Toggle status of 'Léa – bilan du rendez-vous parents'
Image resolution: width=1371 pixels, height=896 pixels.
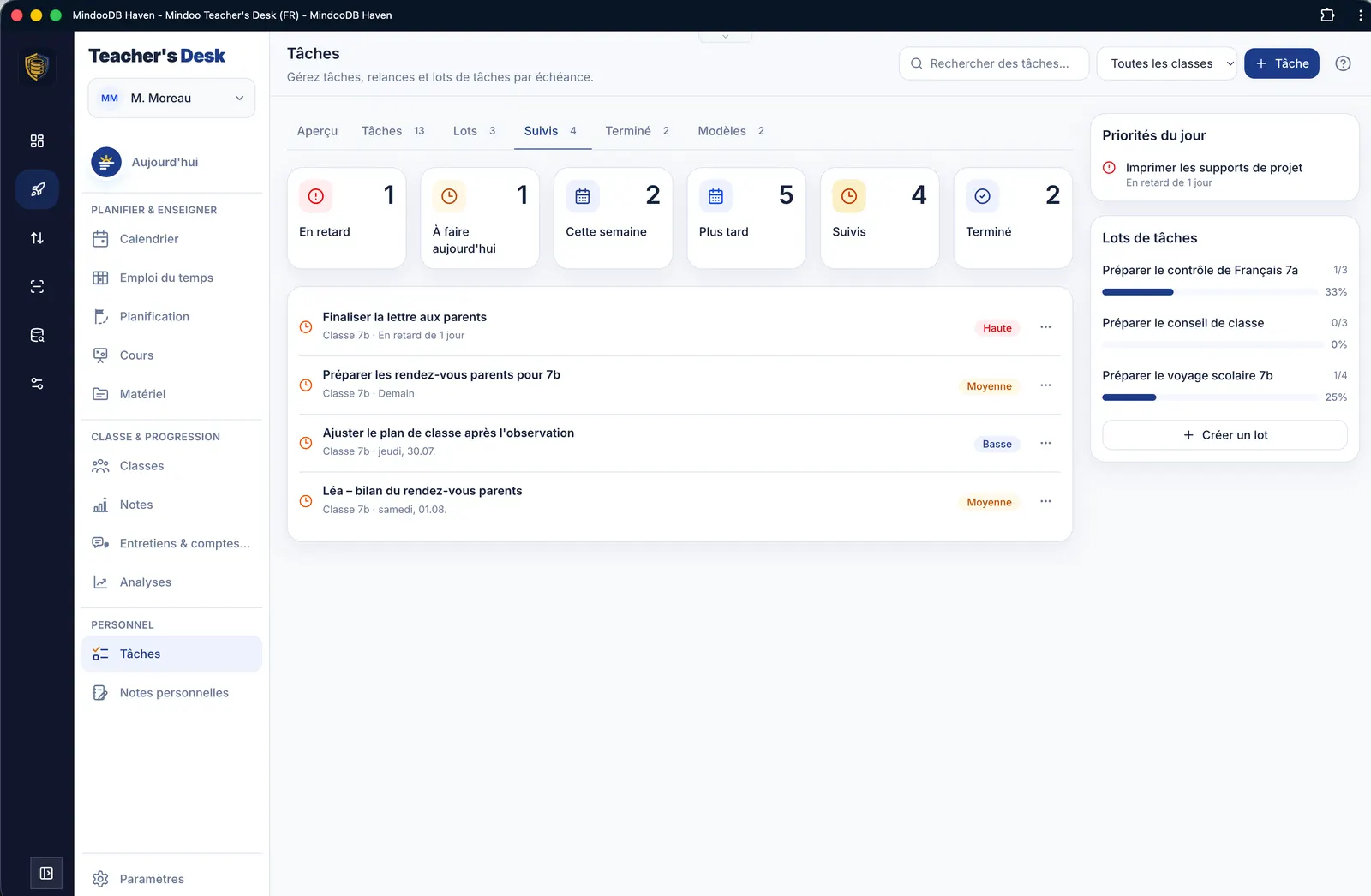click(x=305, y=500)
